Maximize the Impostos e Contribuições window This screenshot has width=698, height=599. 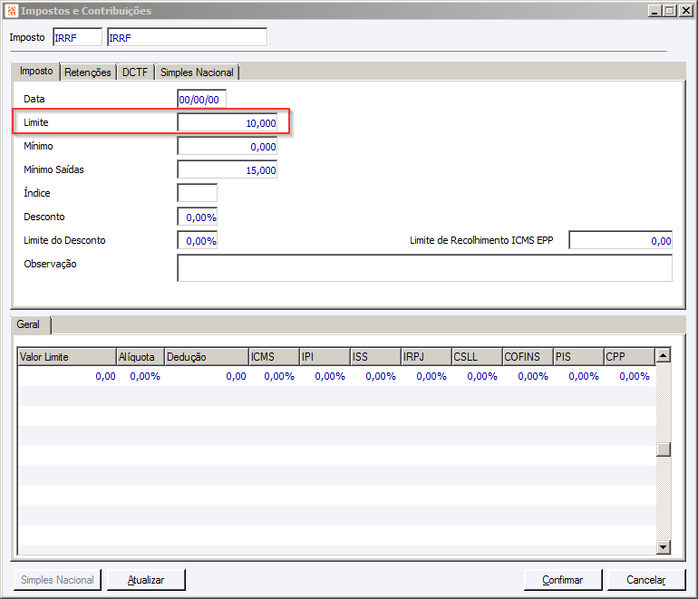pos(670,11)
